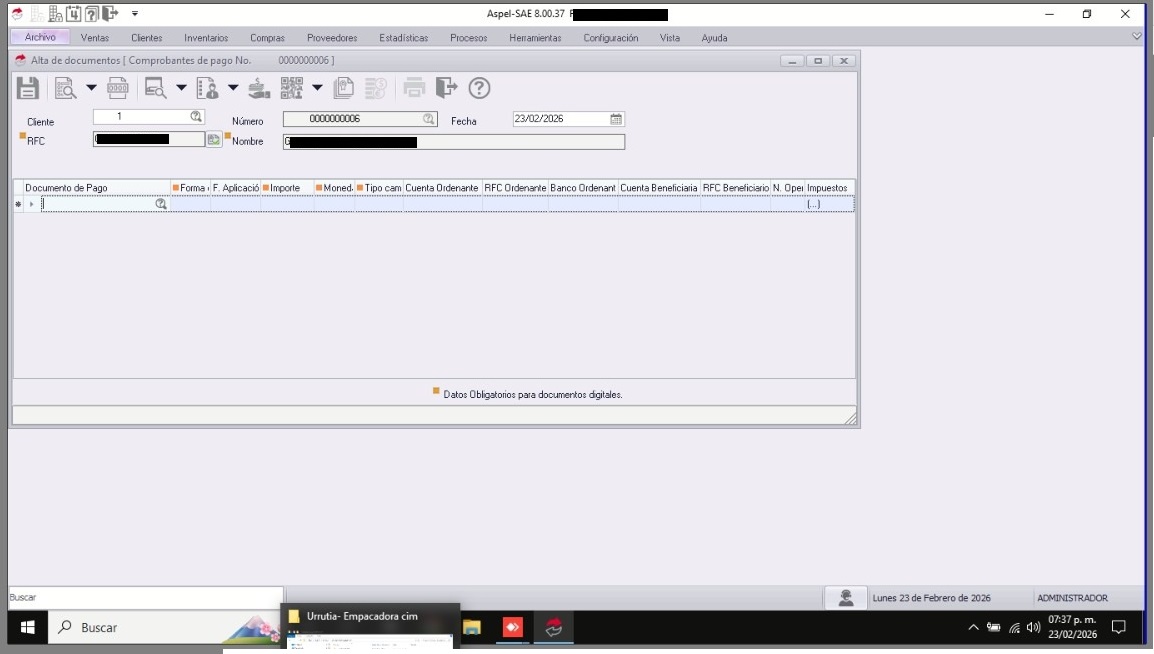Click the Buscar box in the status bar

145,597
